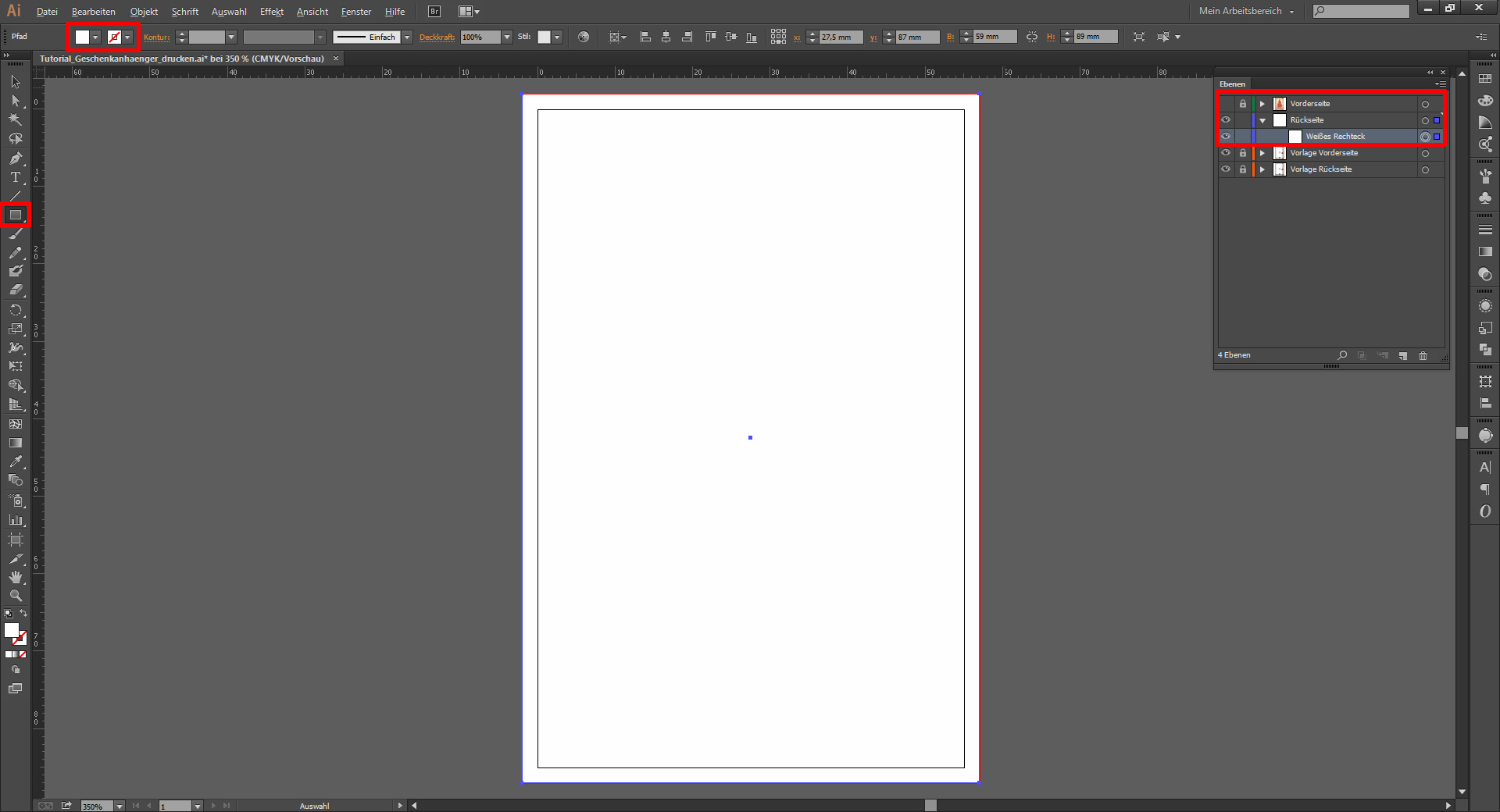Choose the Eyedropper tool
Screen dimensions: 1500x812
click(x=16, y=461)
